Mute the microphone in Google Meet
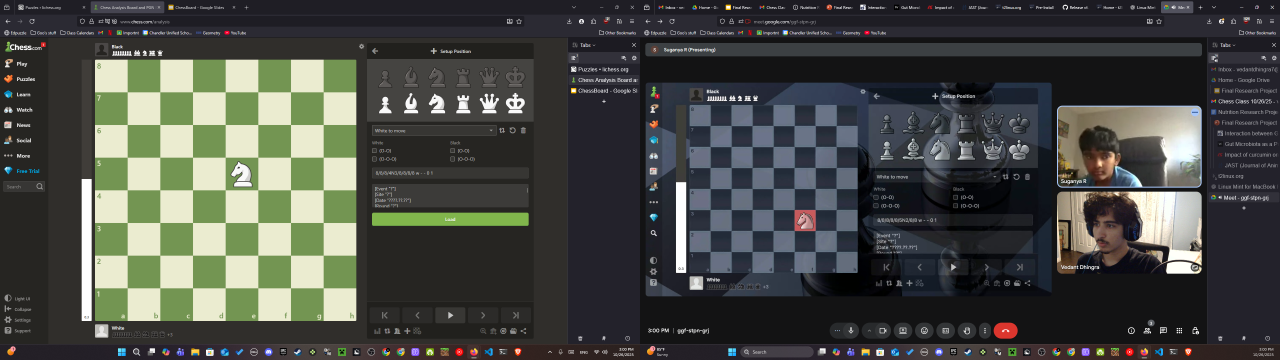The image size is (1280, 360). 851,330
